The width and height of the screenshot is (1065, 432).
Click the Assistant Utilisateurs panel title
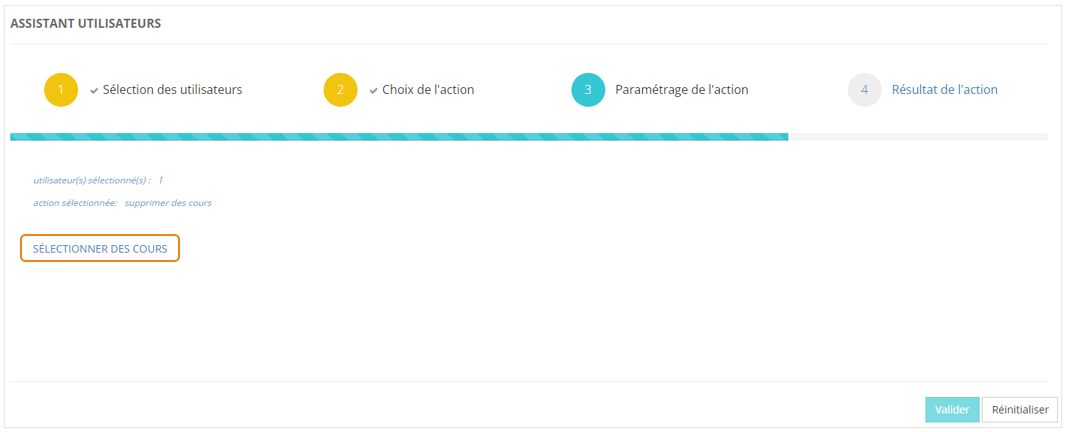coord(86,23)
